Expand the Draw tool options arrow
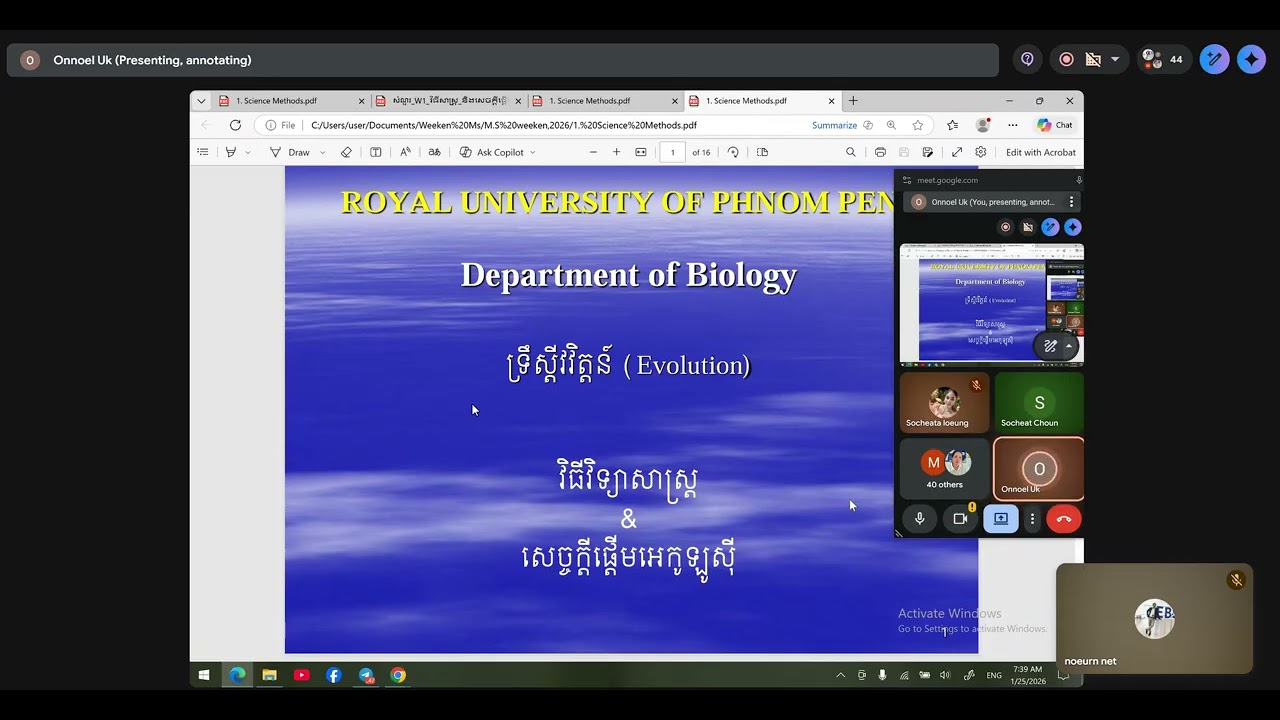This screenshot has width=1280, height=720. 322,152
